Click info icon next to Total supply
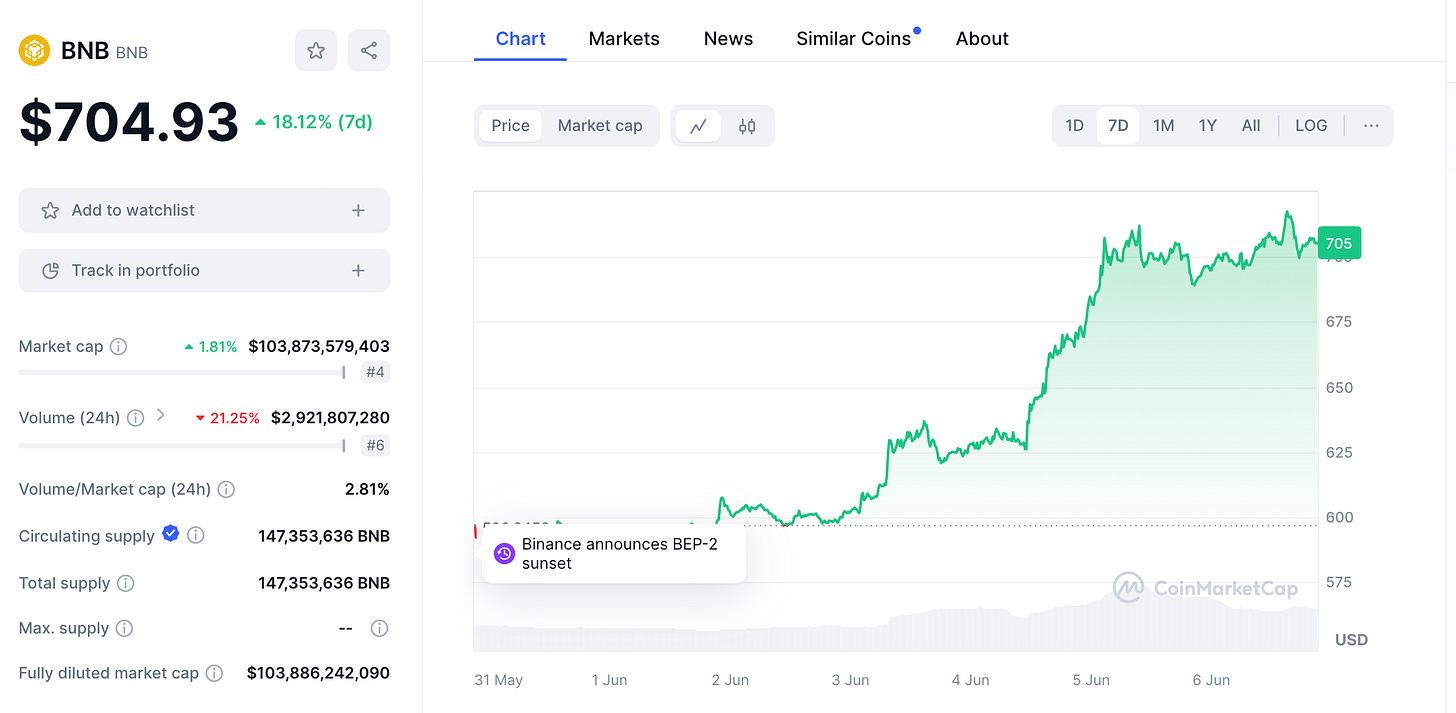 [126, 583]
